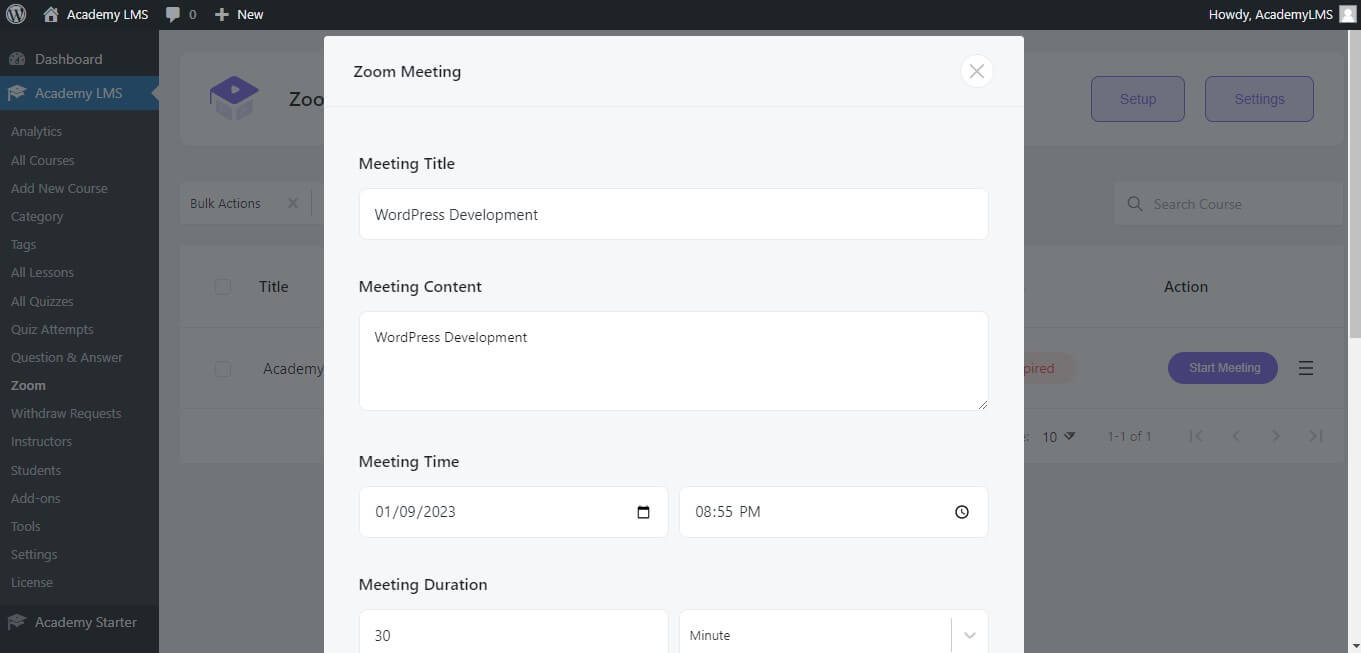Open the WordPress logo menu

coord(15,14)
